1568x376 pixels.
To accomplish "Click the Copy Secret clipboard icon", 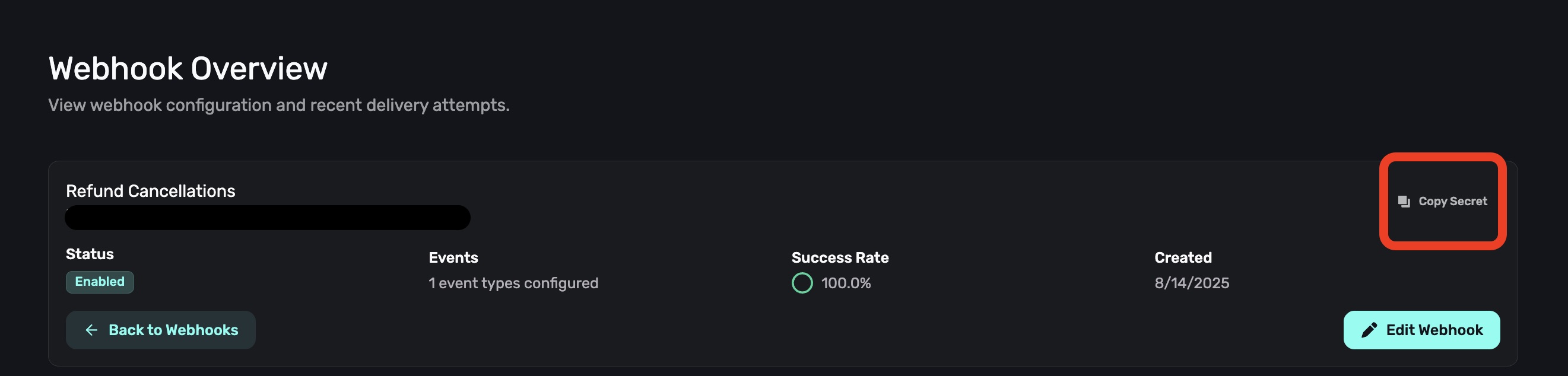I will coord(1404,202).
